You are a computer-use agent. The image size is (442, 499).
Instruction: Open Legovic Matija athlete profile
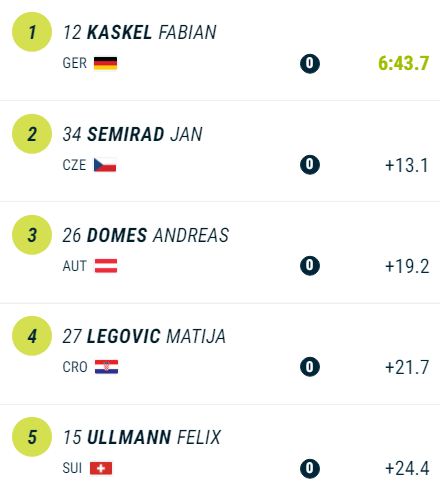point(144,336)
